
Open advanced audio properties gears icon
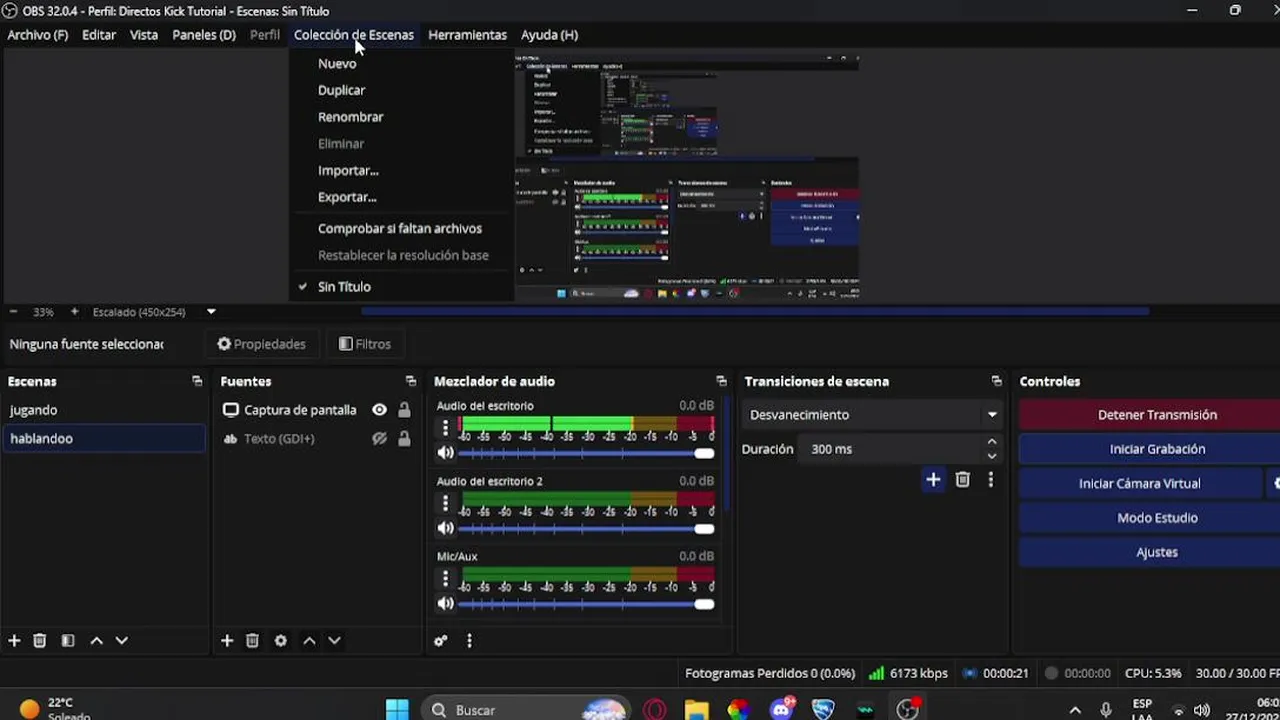click(441, 641)
